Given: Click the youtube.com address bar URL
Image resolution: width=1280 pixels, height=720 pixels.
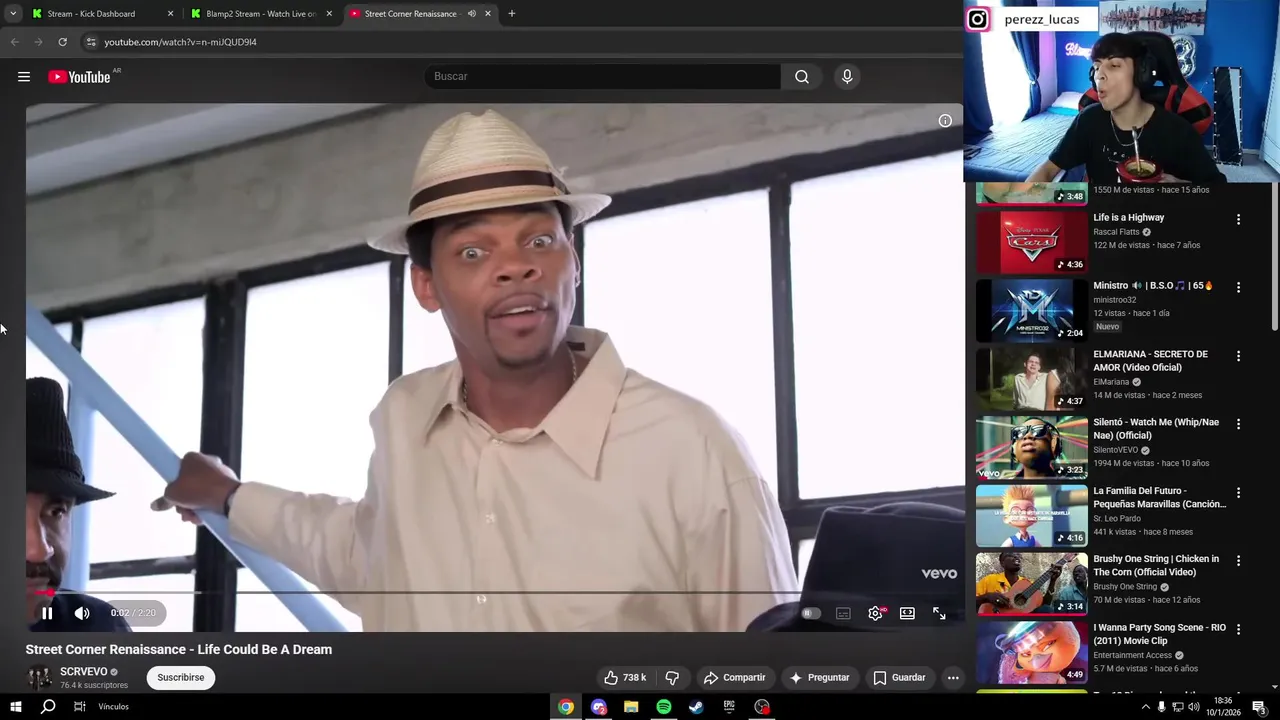Looking at the screenshot, I should (x=181, y=42).
